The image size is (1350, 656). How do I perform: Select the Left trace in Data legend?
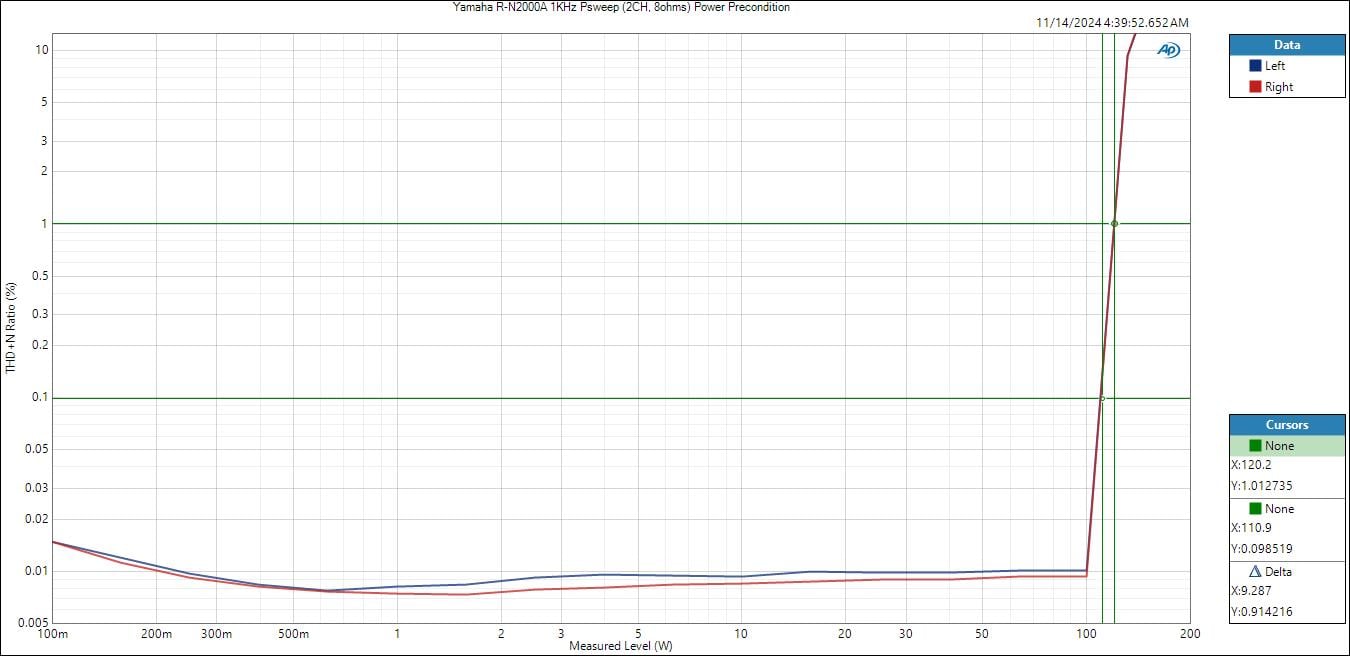point(1275,66)
